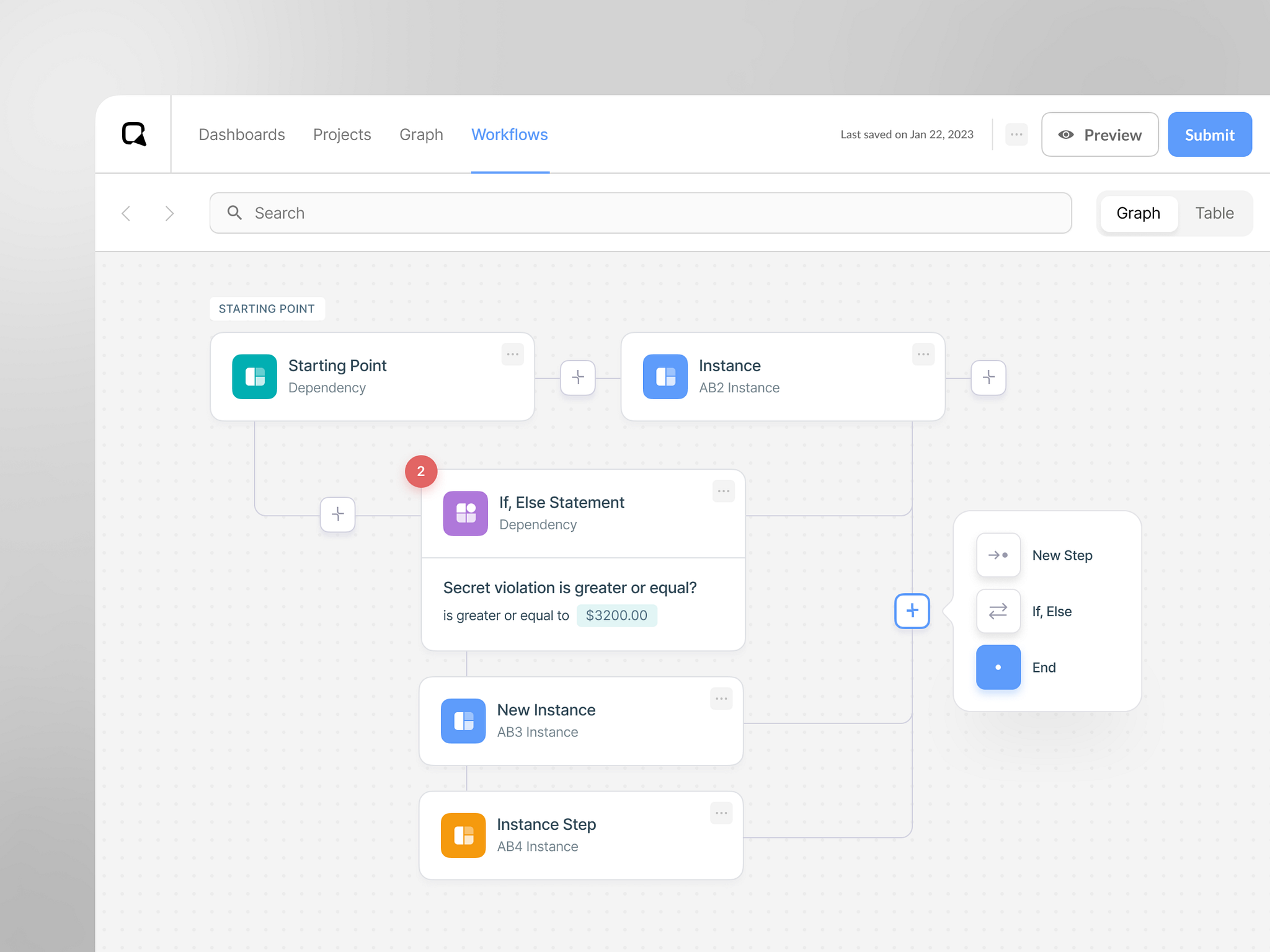Click the End step icon
Viewport: 1270px width, 952px height.
998,668
